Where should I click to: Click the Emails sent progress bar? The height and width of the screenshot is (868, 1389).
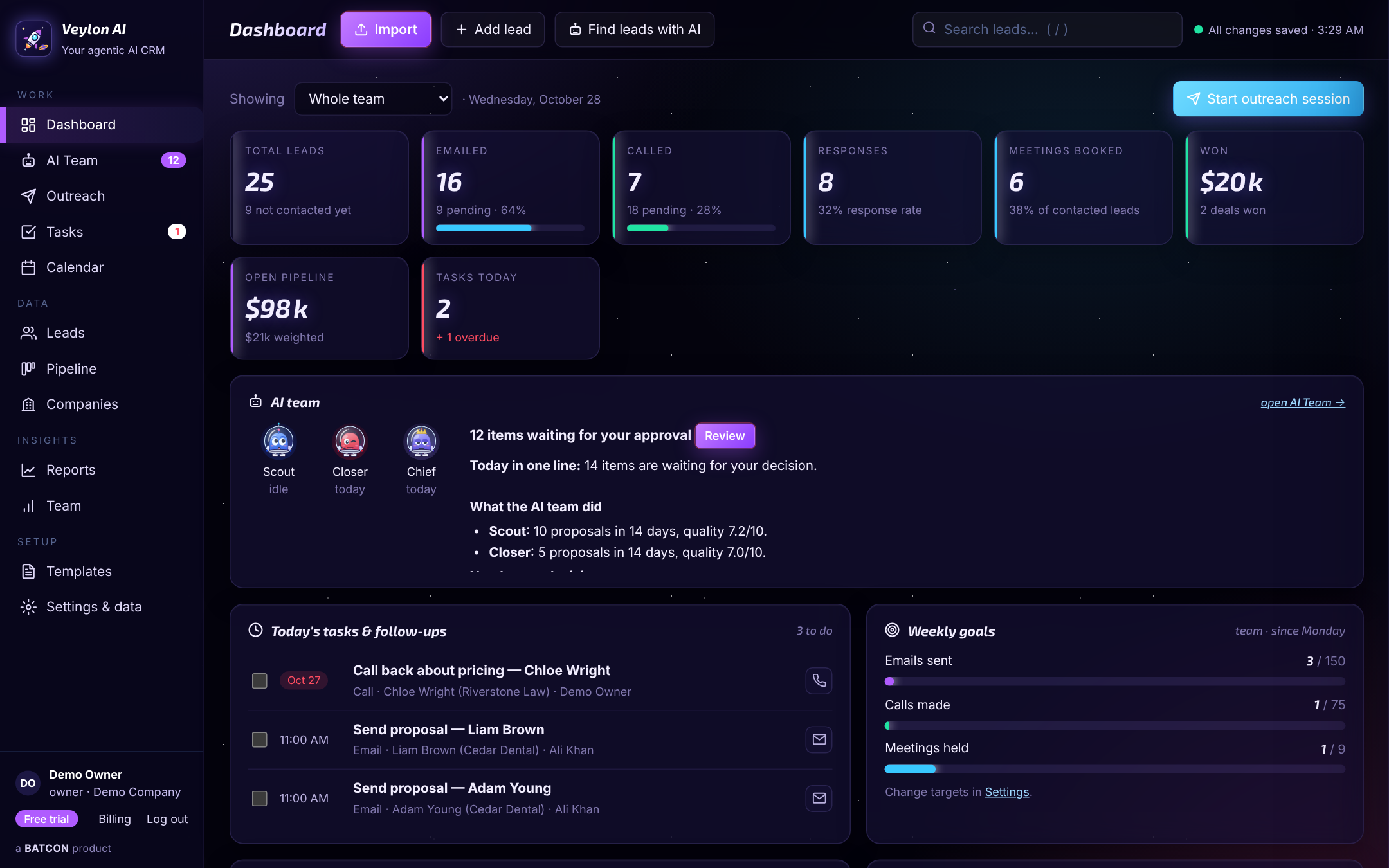tap(1115, 682)
